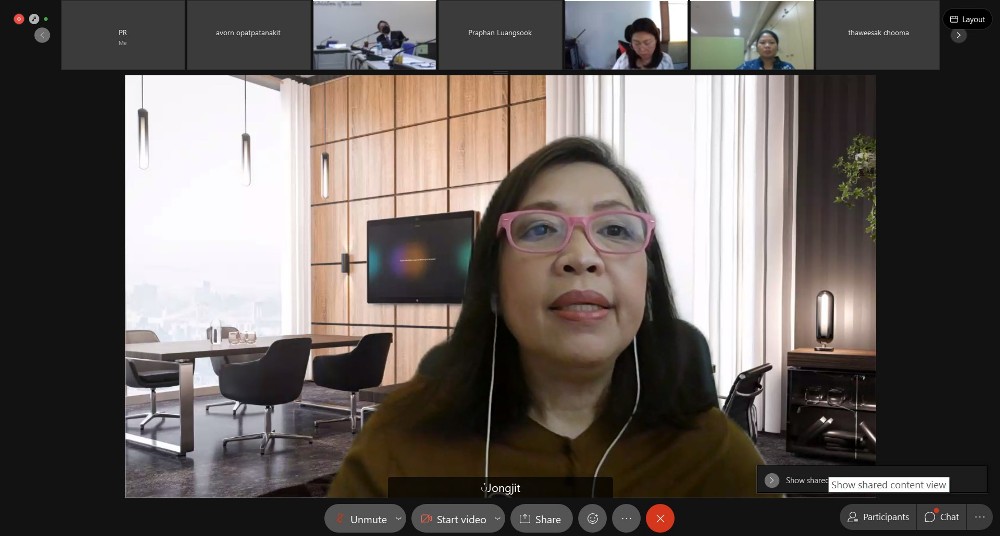This screenshot has width=1000, height=536.
Task: Open the Layout menu
Action: pos(967,19)
